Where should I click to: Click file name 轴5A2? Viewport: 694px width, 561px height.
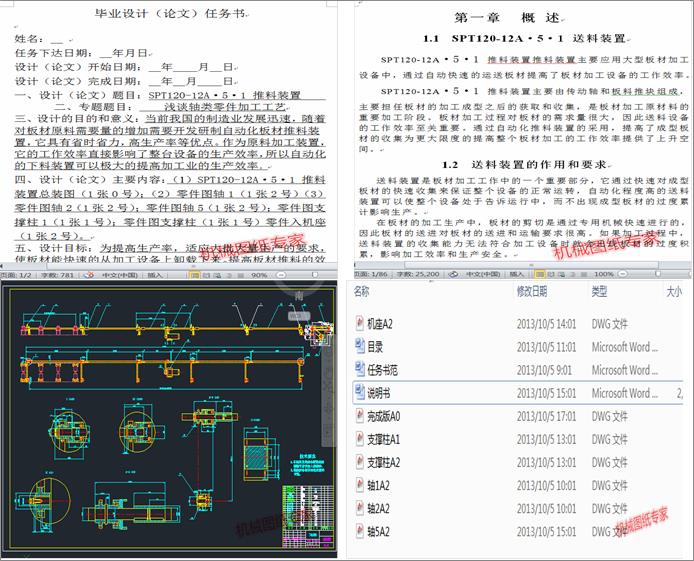pyautogui.click(x=378, y=531)
